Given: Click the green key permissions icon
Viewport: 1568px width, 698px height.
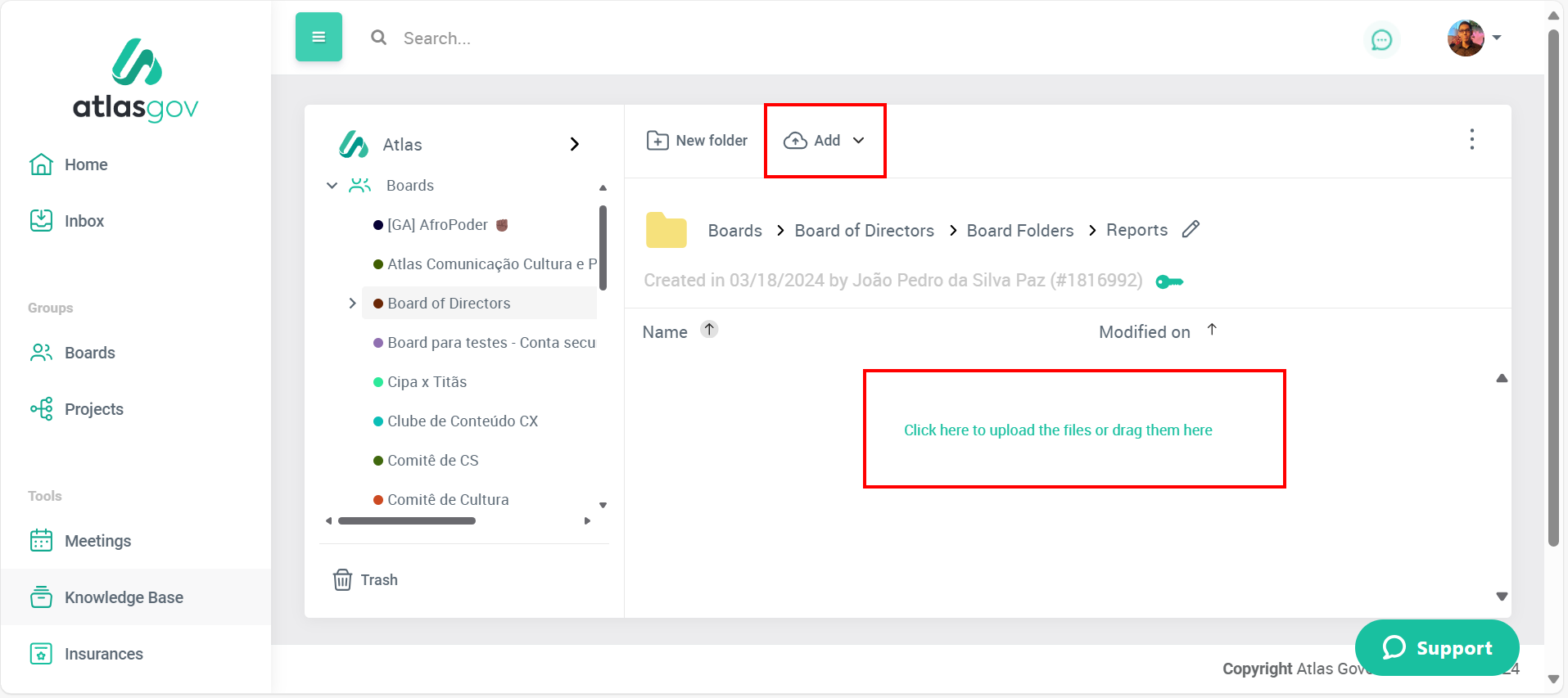Looking at the screenshot, I should click(x=1168, y=282).
